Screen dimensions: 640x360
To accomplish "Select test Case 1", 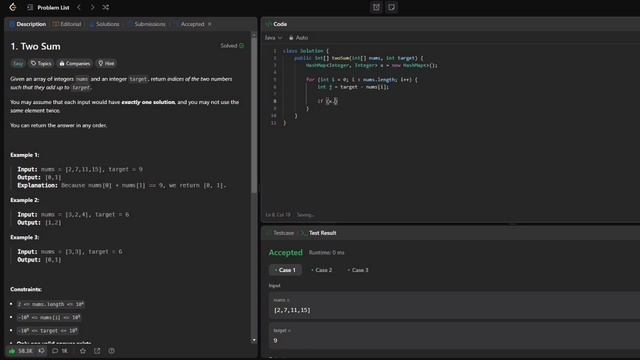I will (x=285, y=270).
